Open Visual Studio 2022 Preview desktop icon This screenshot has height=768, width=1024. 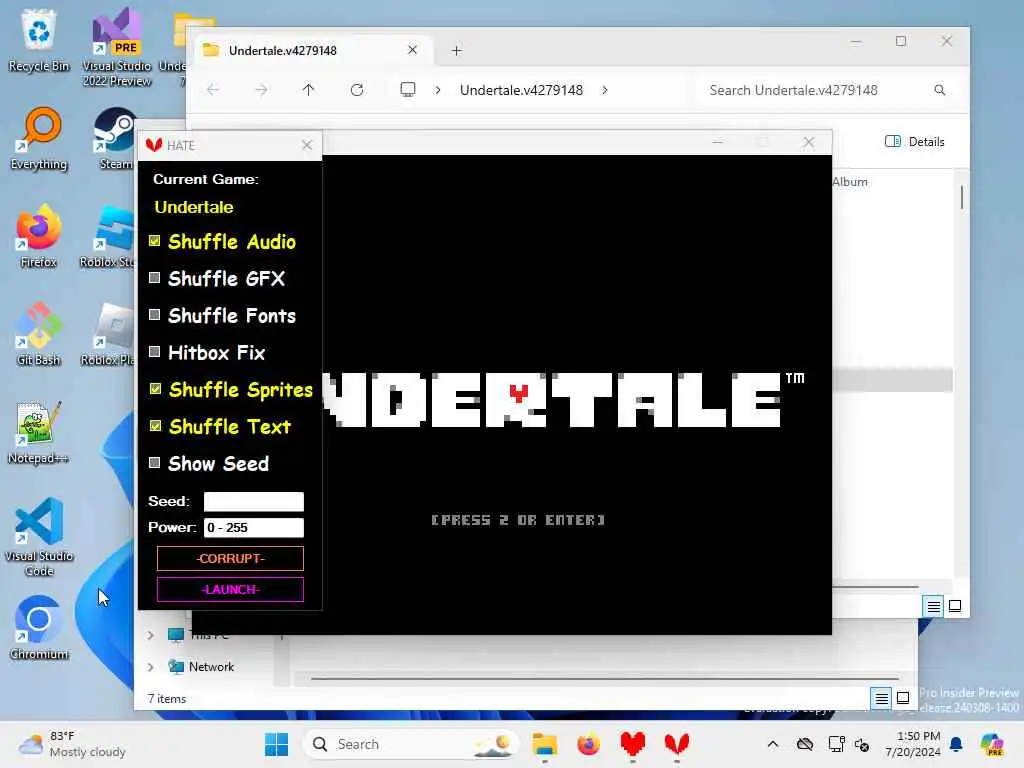117,47
